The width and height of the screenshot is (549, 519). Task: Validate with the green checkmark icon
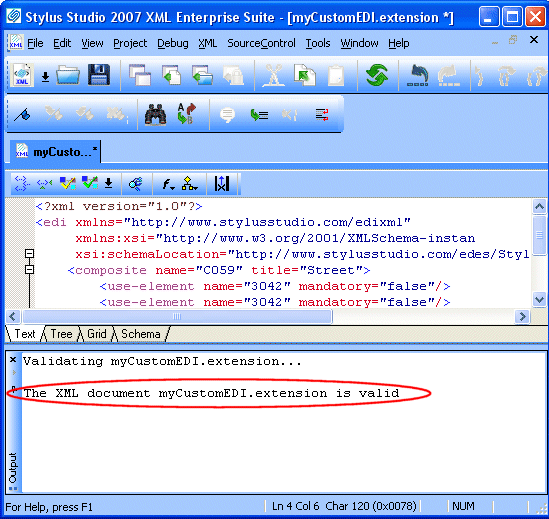click(90, 182)
